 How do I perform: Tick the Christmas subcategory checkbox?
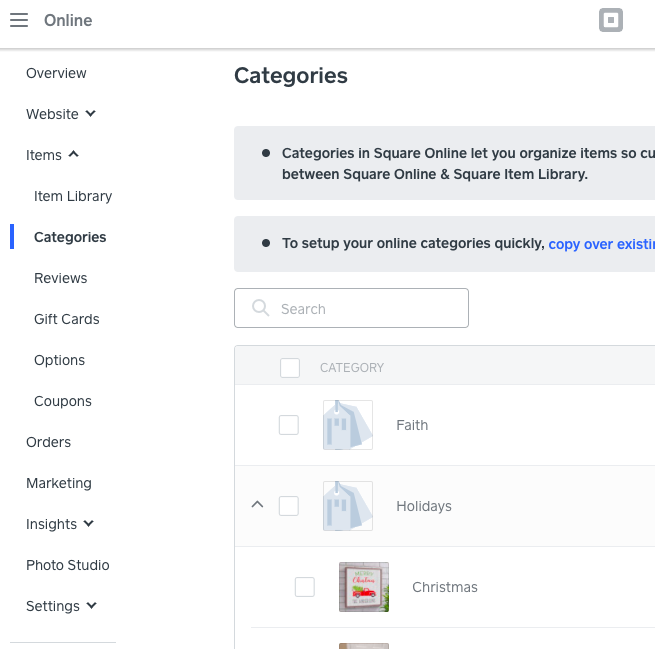coord(305,587)
